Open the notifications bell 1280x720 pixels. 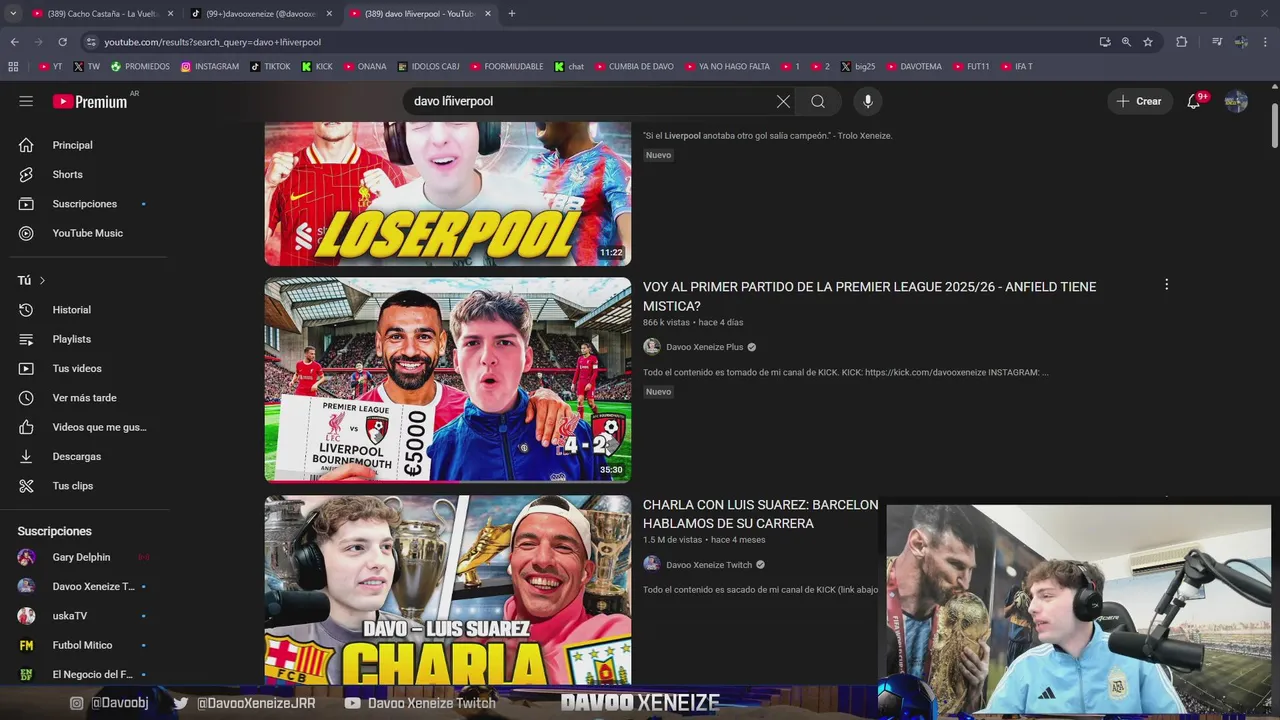pyautogui.click(x=1194, y=101)
